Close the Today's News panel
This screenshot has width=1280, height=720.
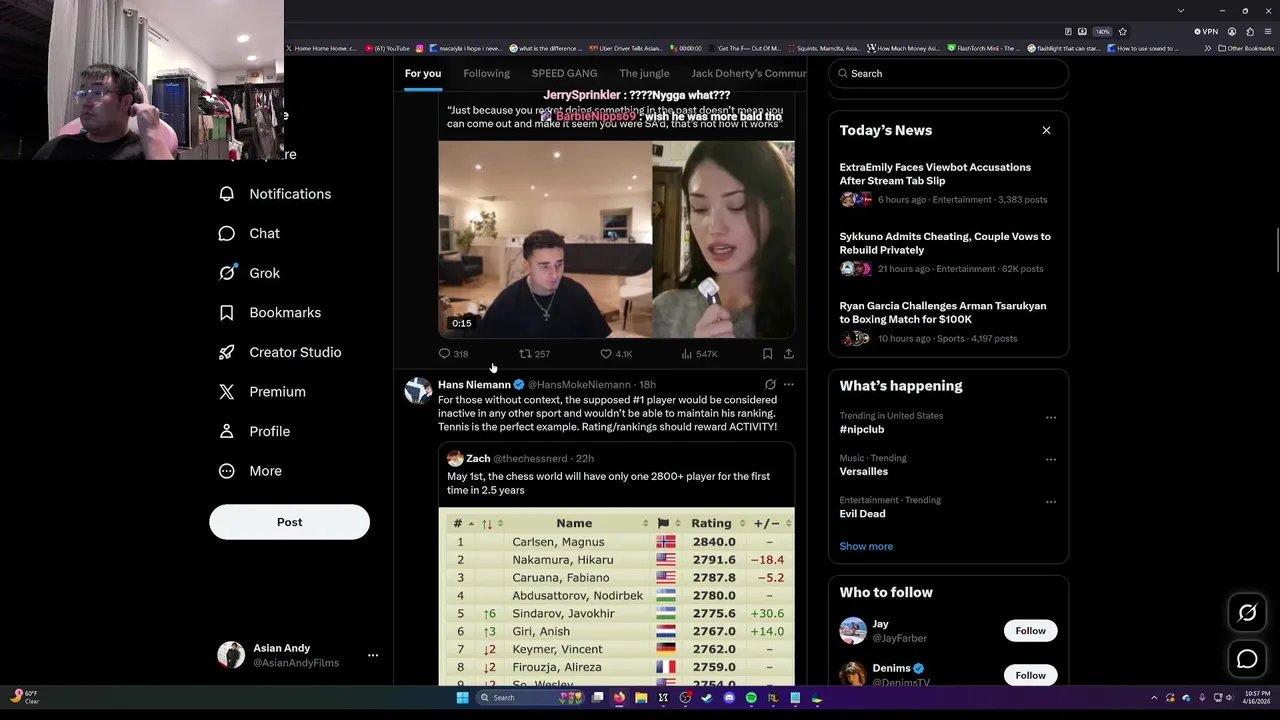[1046, 131]
